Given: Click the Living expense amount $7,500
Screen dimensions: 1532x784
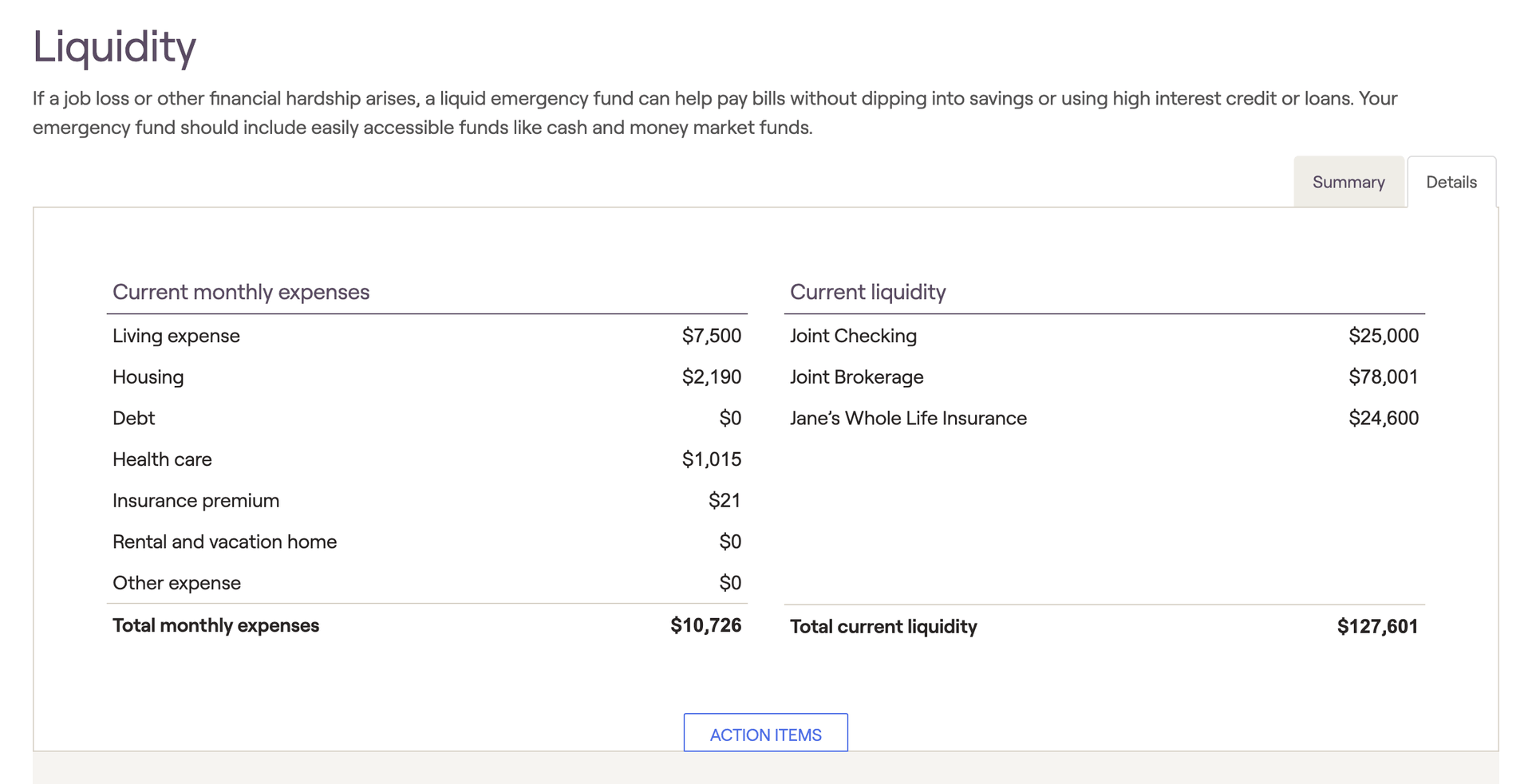Looking at the screenshot, I should (x=711, y=336).
